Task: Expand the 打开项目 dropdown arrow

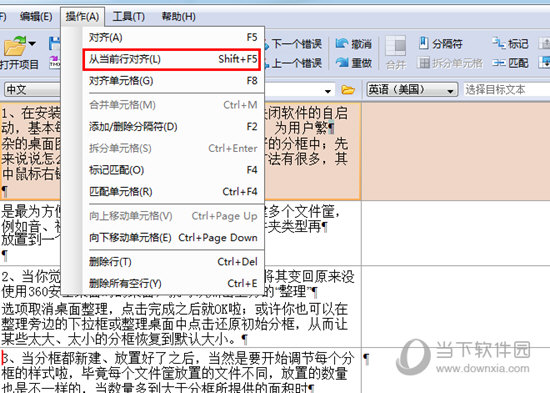Action: [x=32, y=44]
